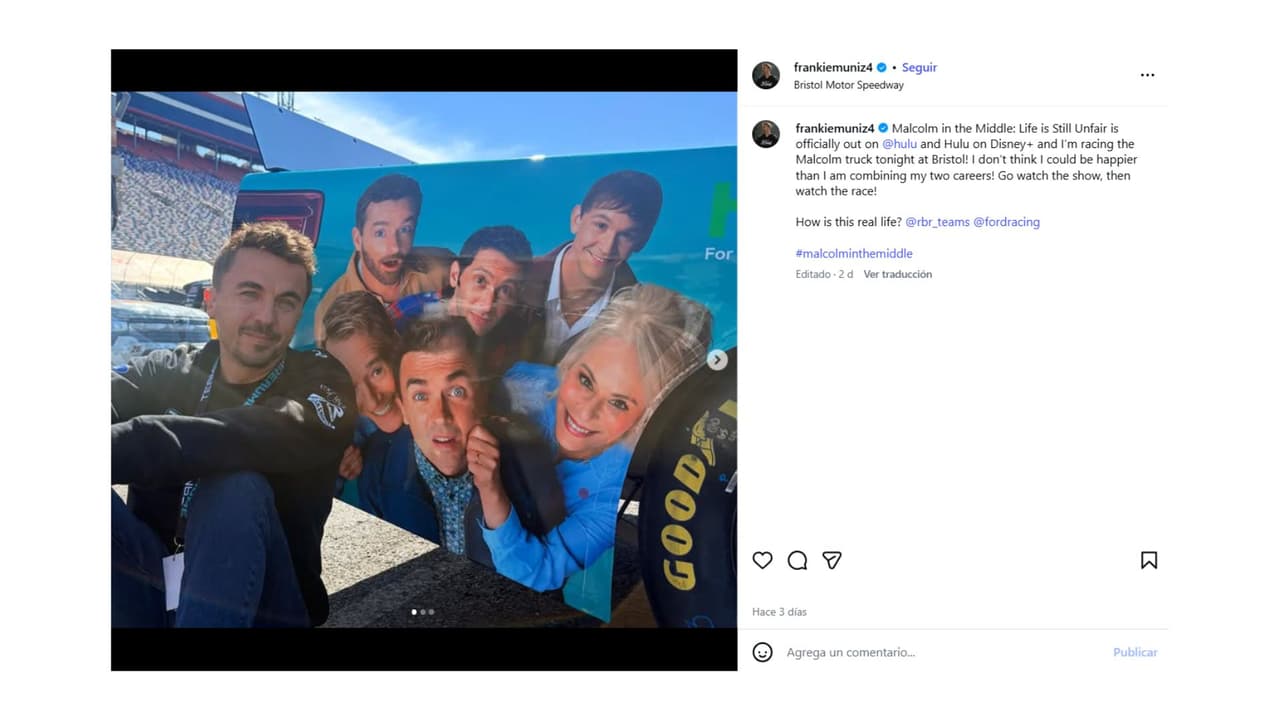1280x720 pixels.
Task: Open the three-dot more options menu
Action: [1147, 75]
